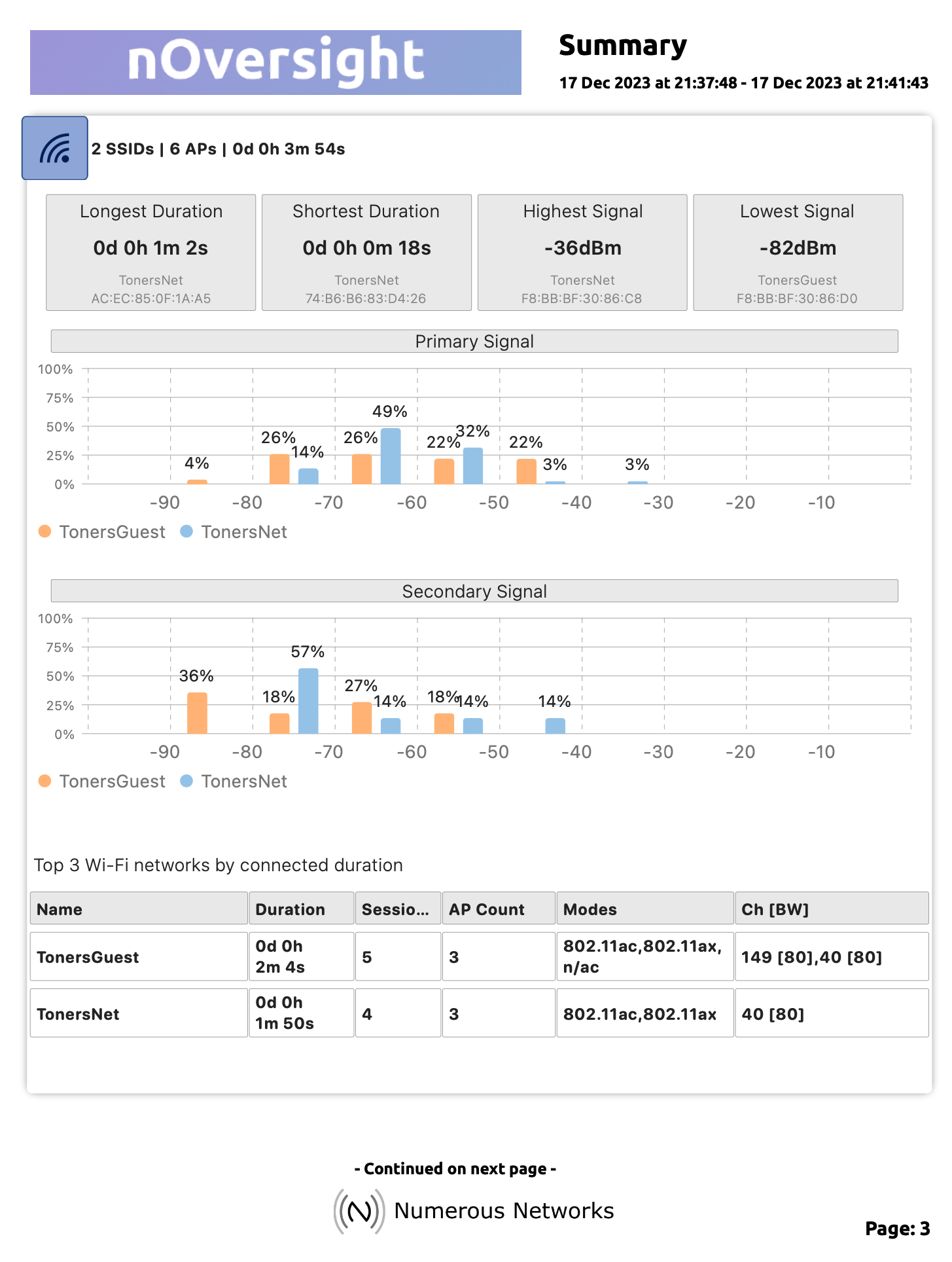Click the Numerous Networks logo icon

pyautogui.click(x=359, y=1211)
